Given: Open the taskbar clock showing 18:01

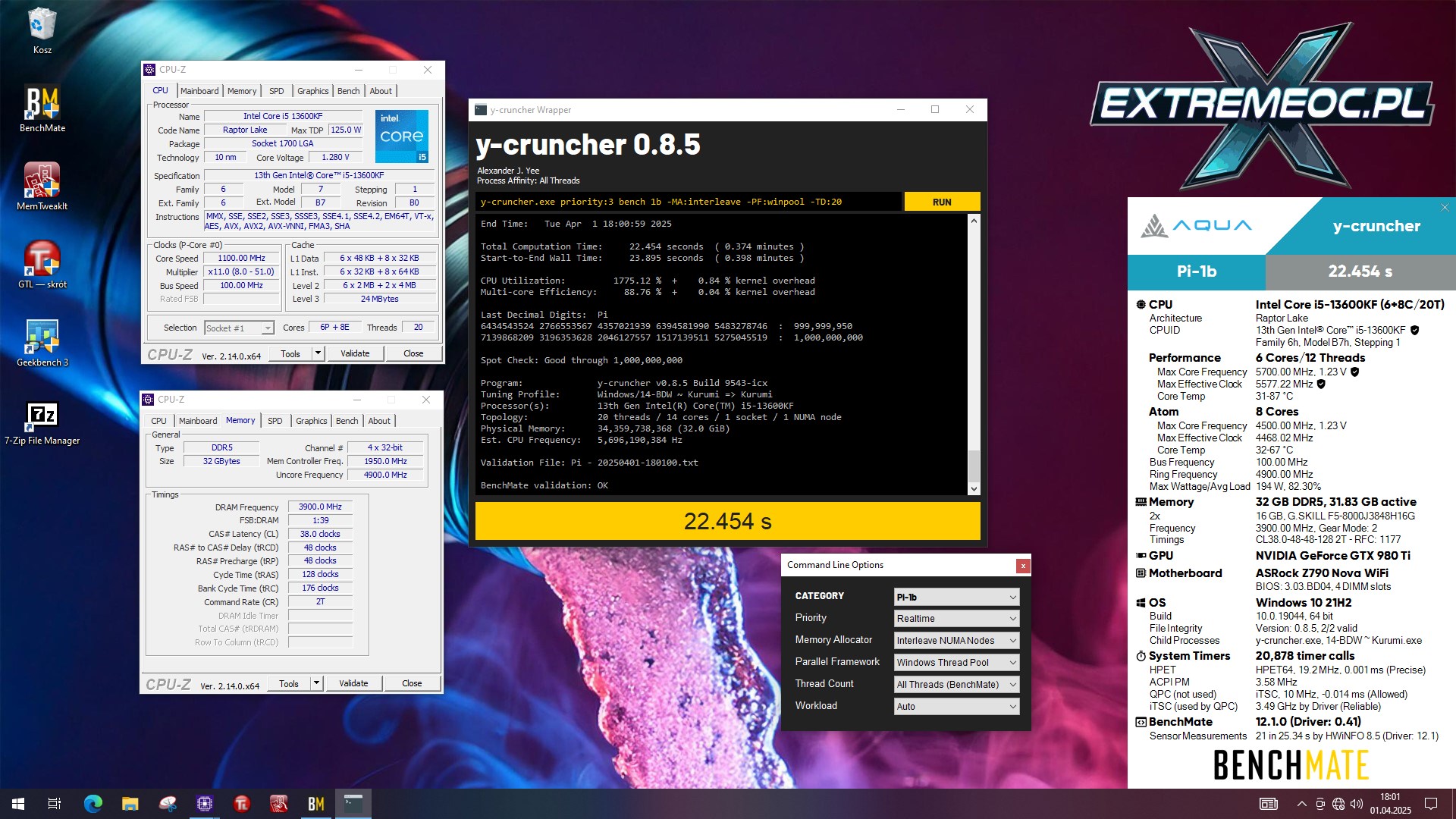Looking at the screenshot, I should click(x=1390, y=804).
